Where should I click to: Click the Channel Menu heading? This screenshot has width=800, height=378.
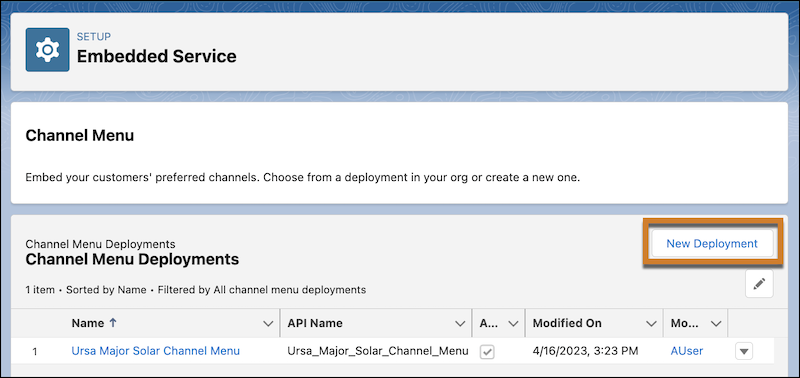coord(80,136)
